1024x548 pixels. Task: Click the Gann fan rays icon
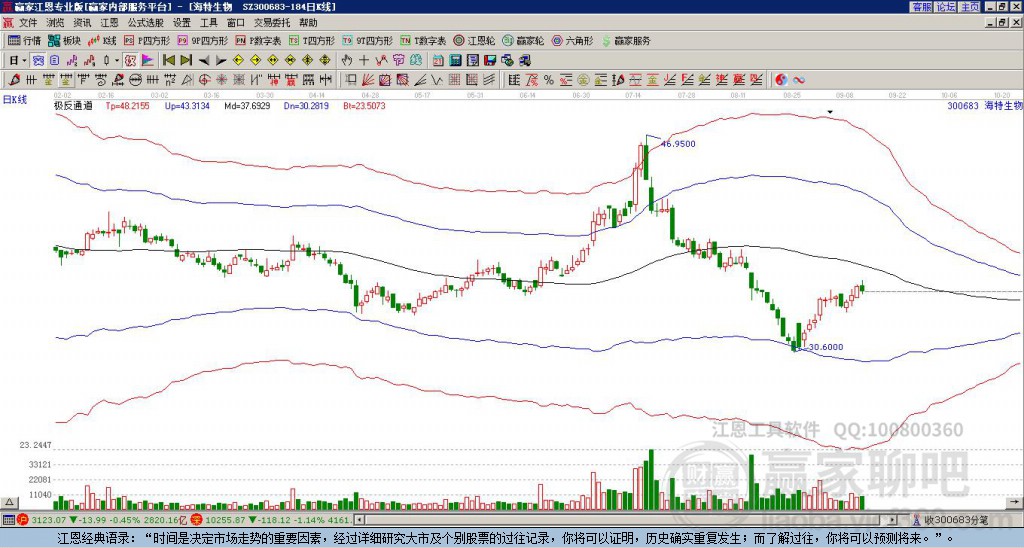[x=368, y=80]
